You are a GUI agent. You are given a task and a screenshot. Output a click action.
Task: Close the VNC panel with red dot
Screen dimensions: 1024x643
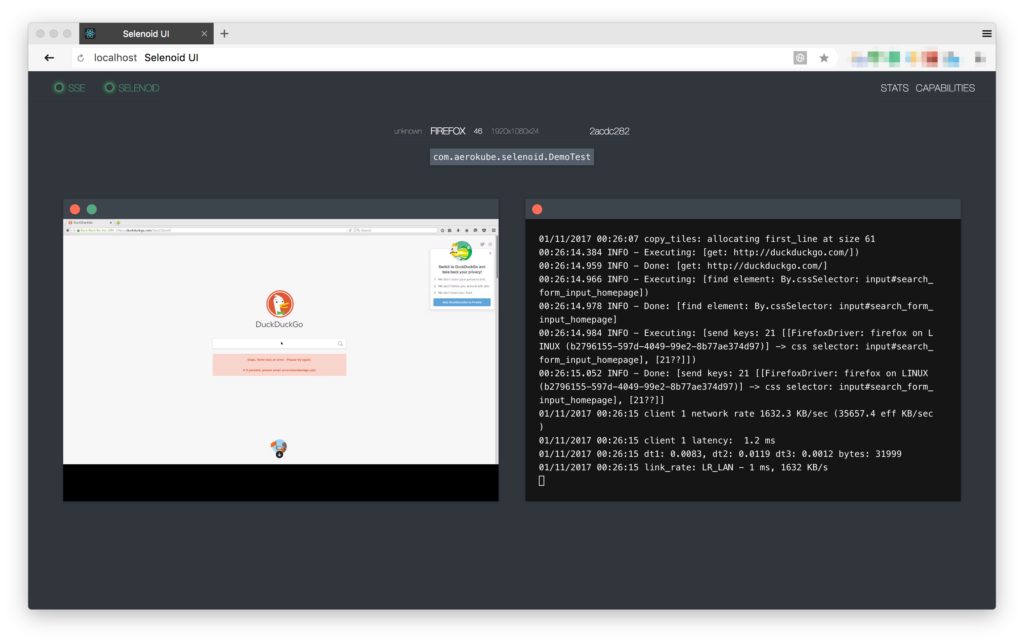point(75,210)
